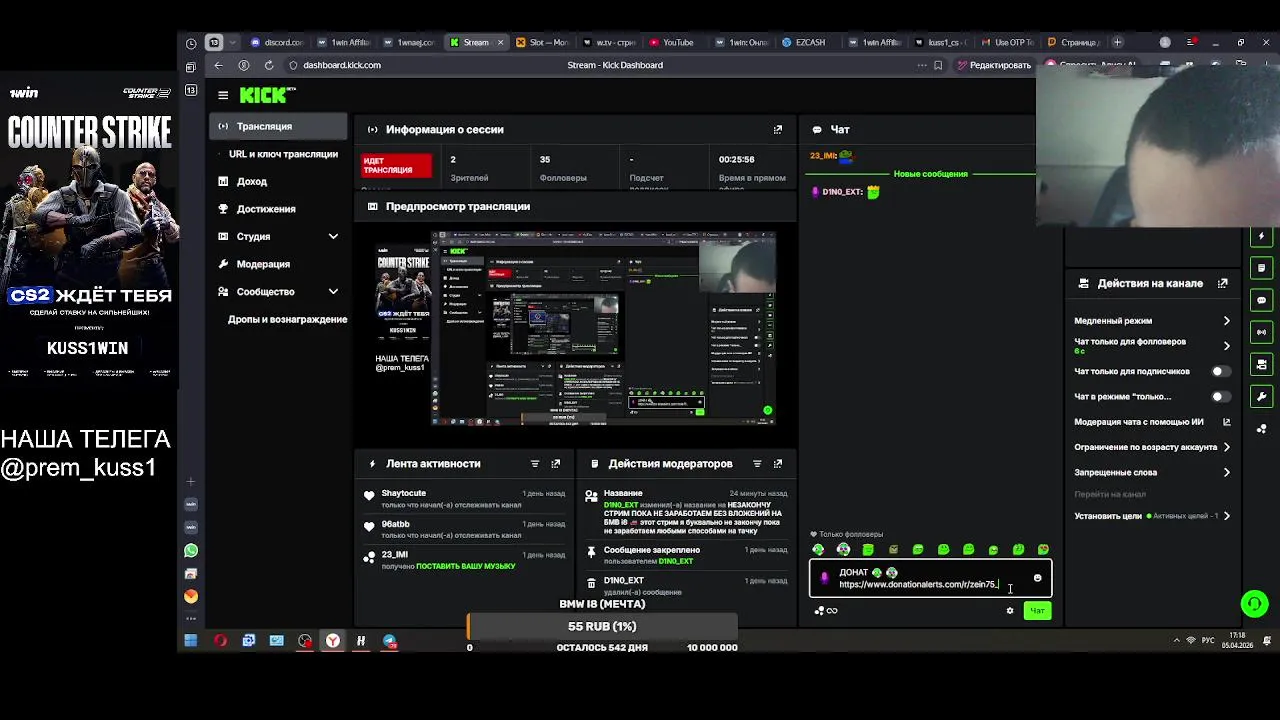Reload the dashboard page
This screenshot has width=1280, height=720.
[268, 65]
